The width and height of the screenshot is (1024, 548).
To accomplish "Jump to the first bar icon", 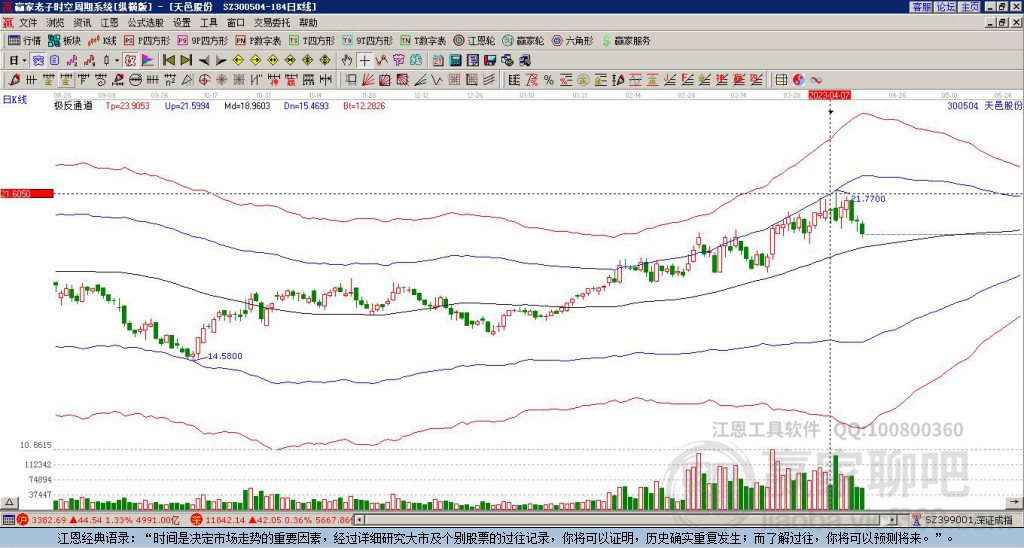I will (x=168, y=60).
